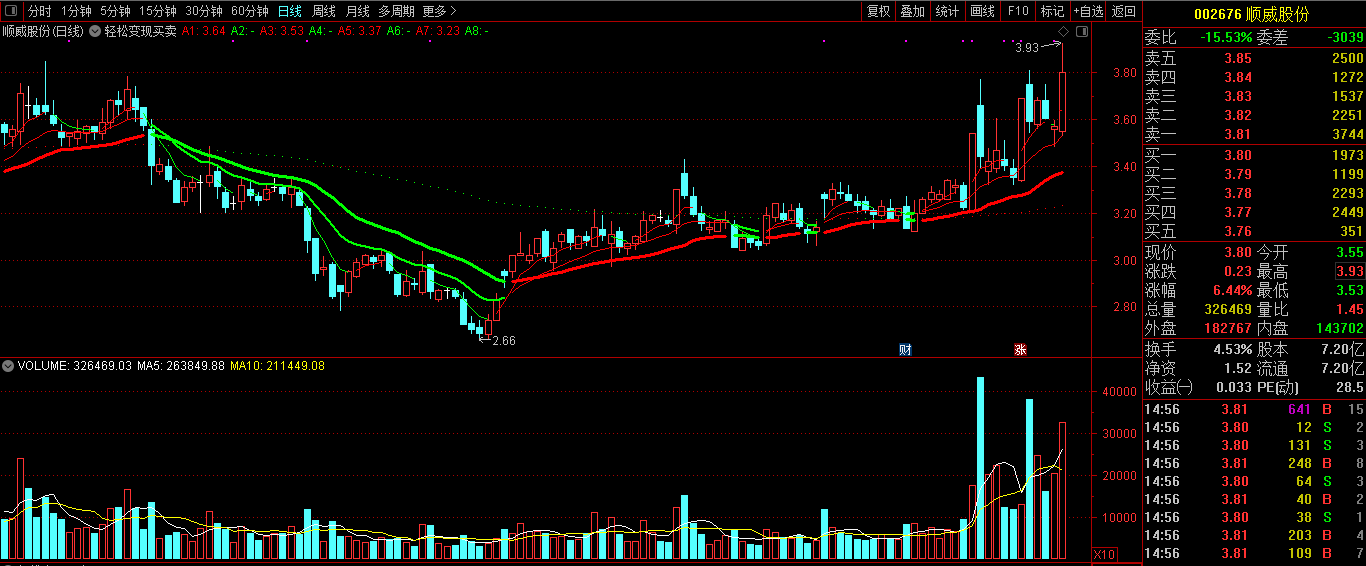Click the 顺威股份(日线) chart label
Screen dimensions: 1366x566
pyautogui.click(x=43, y=31)
